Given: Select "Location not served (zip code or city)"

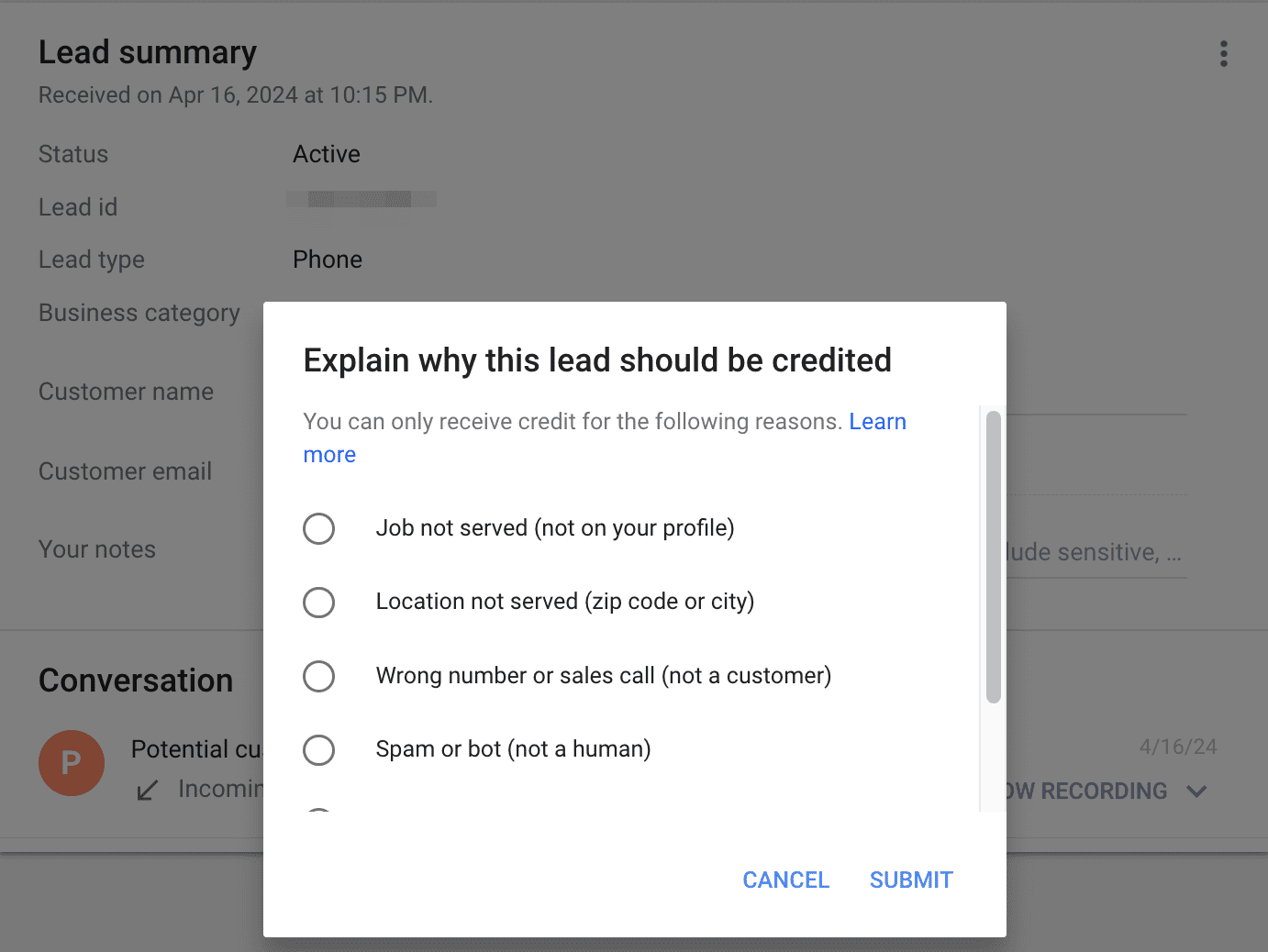Looking at the screenshot, I should (x=318, y=603).
